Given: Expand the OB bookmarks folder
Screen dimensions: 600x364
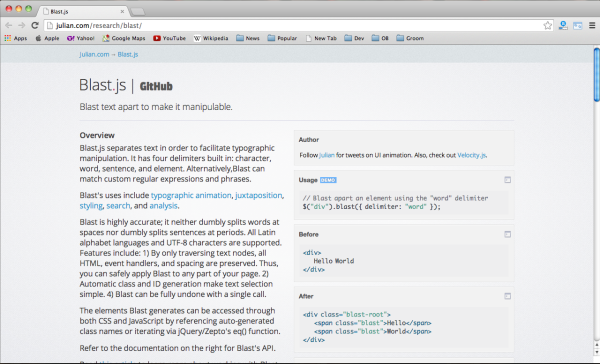Looking at the screenshot, I should pyautogui.click(x=380, y=38).
